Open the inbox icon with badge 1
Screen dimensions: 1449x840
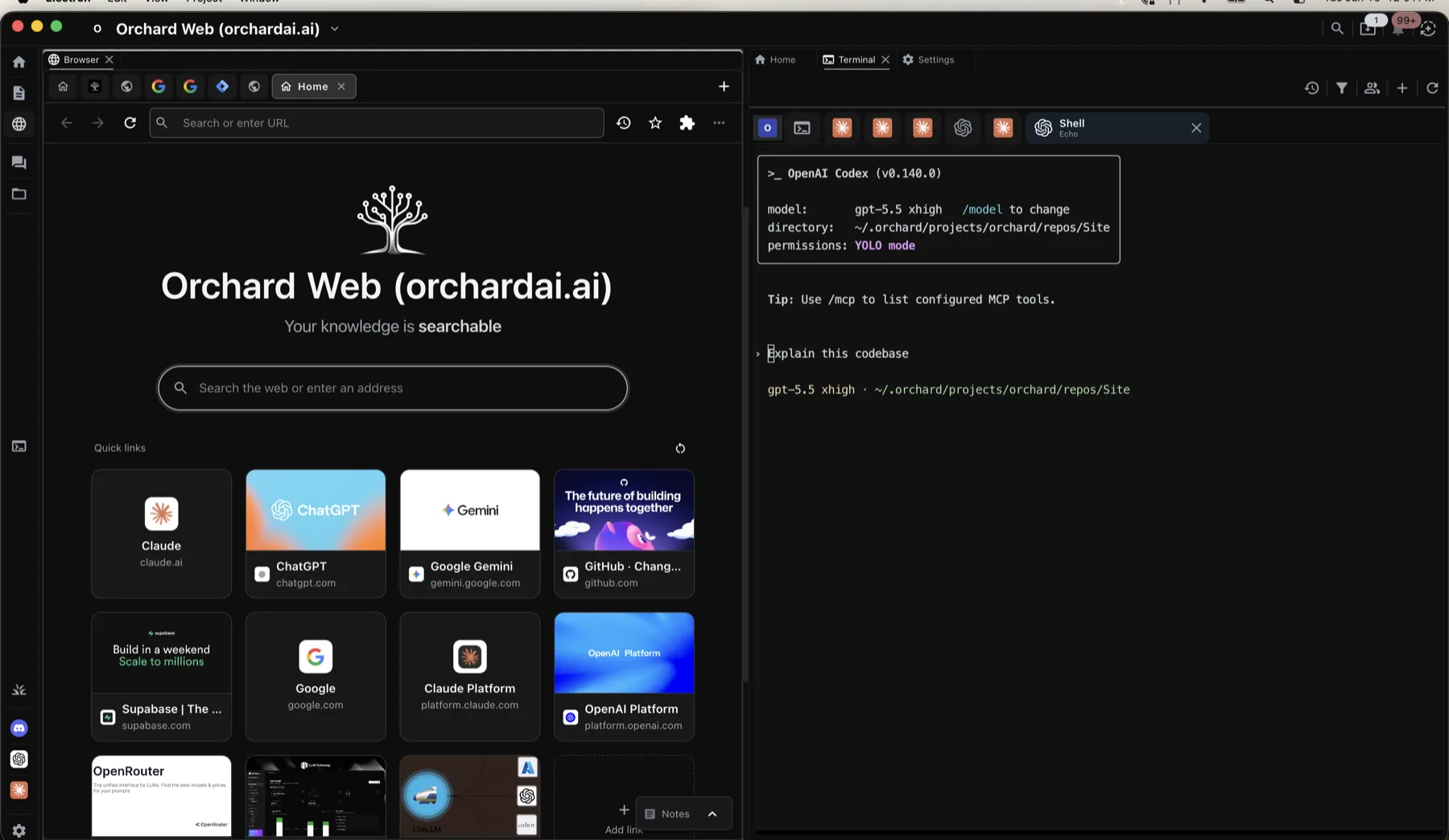[1368, 28]
